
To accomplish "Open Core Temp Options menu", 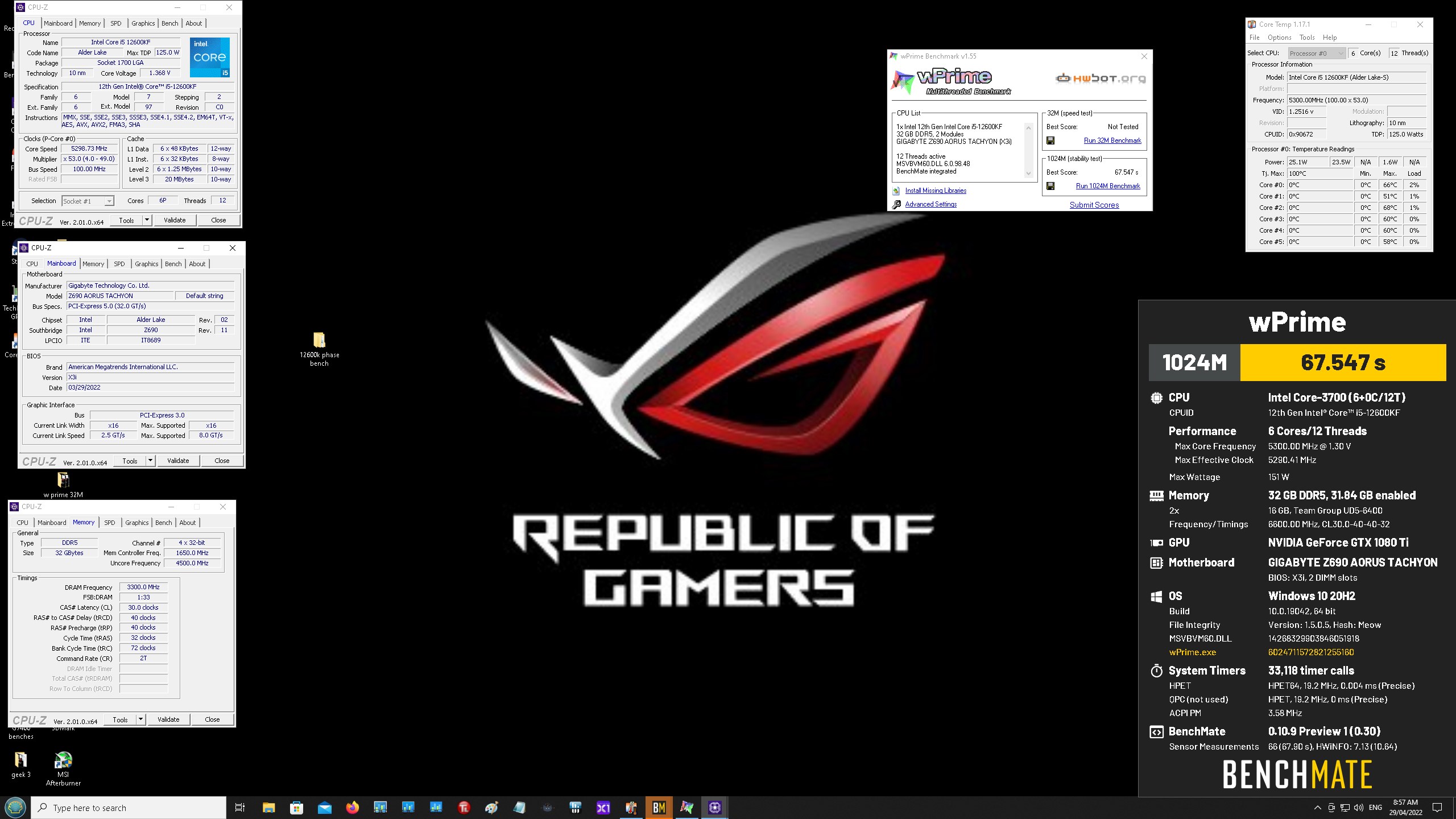I will click(1279, 38).
